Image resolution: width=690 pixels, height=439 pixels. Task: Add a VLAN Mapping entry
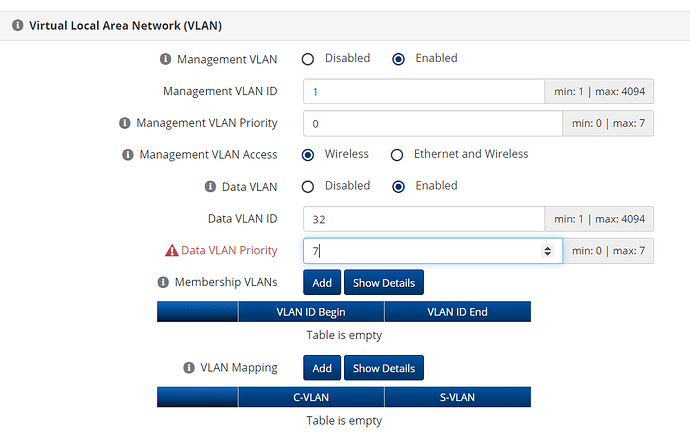[x=322, y=368]
